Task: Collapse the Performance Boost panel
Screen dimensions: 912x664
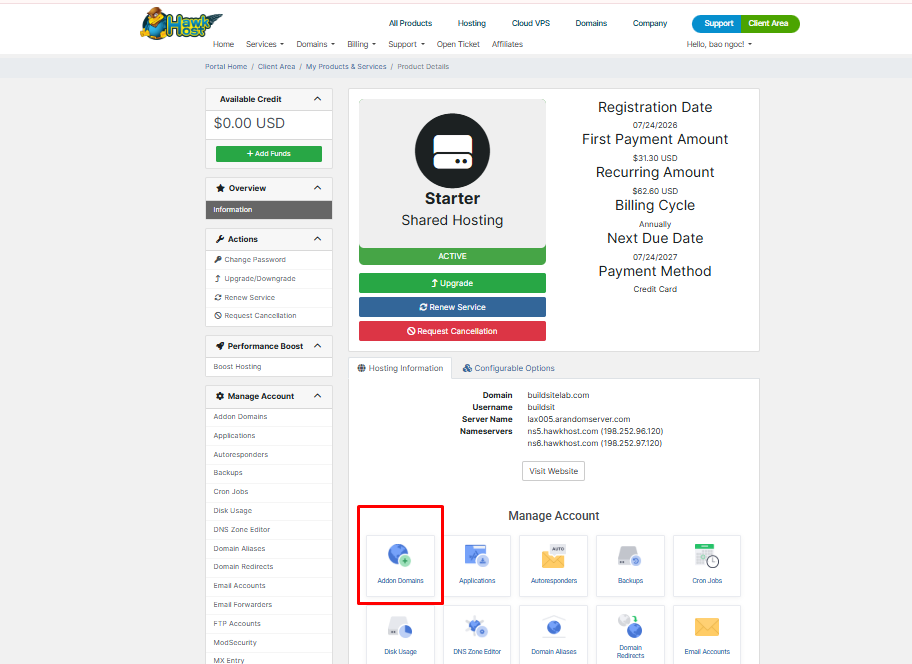Action: (x=318, y=346)
